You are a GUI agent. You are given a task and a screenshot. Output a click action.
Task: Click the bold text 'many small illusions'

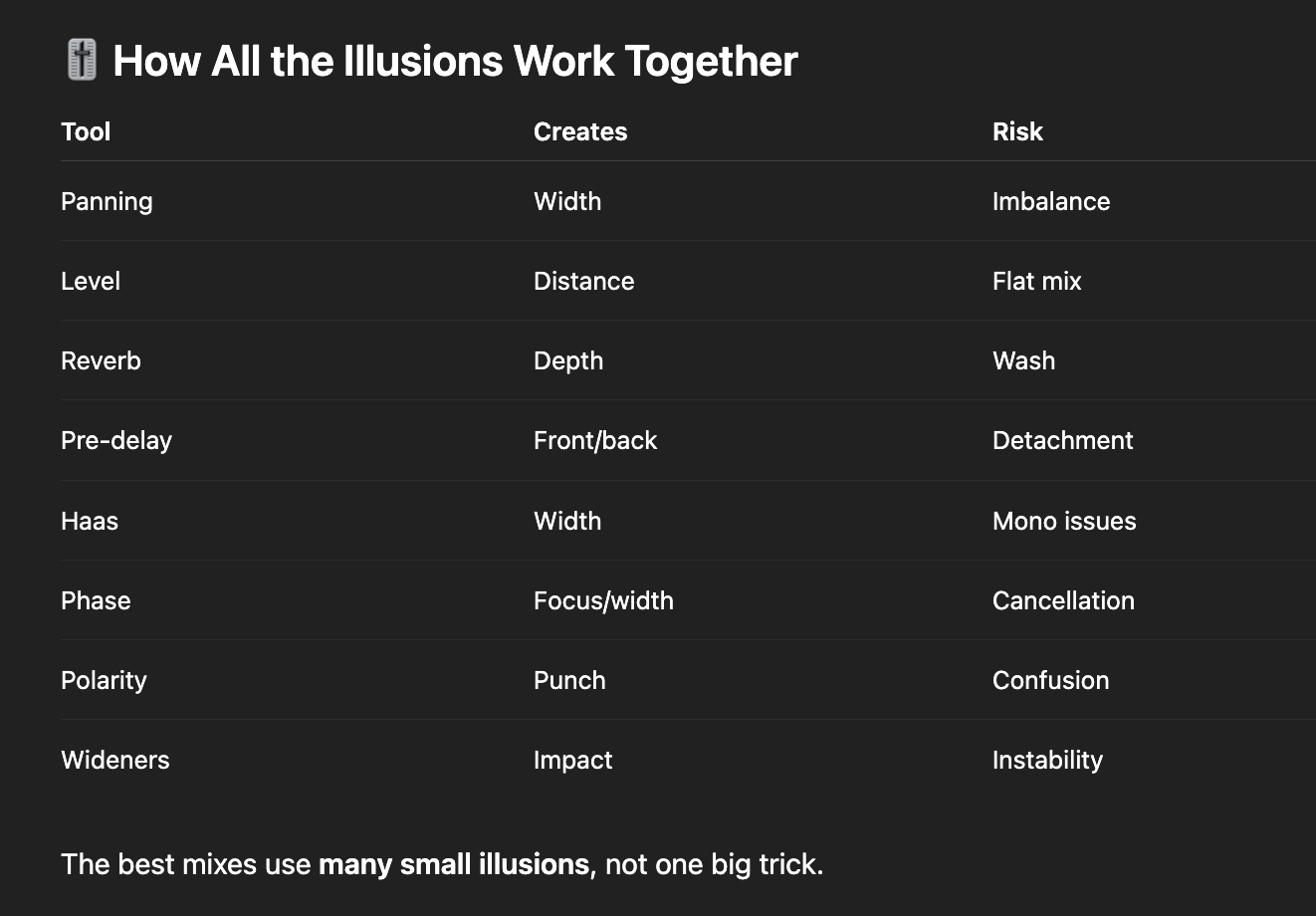tap(454, 863)
